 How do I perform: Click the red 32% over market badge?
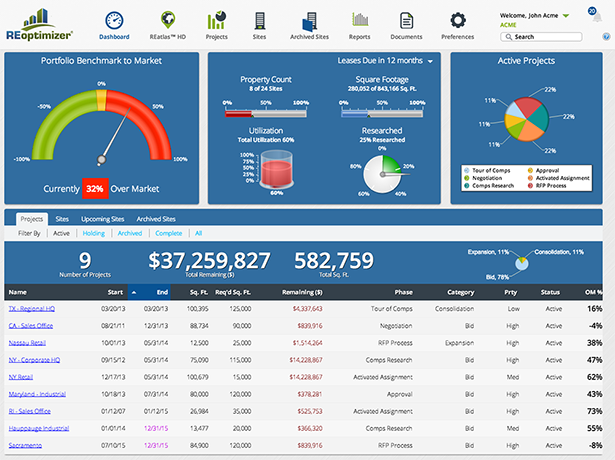[x=95, y=189]
